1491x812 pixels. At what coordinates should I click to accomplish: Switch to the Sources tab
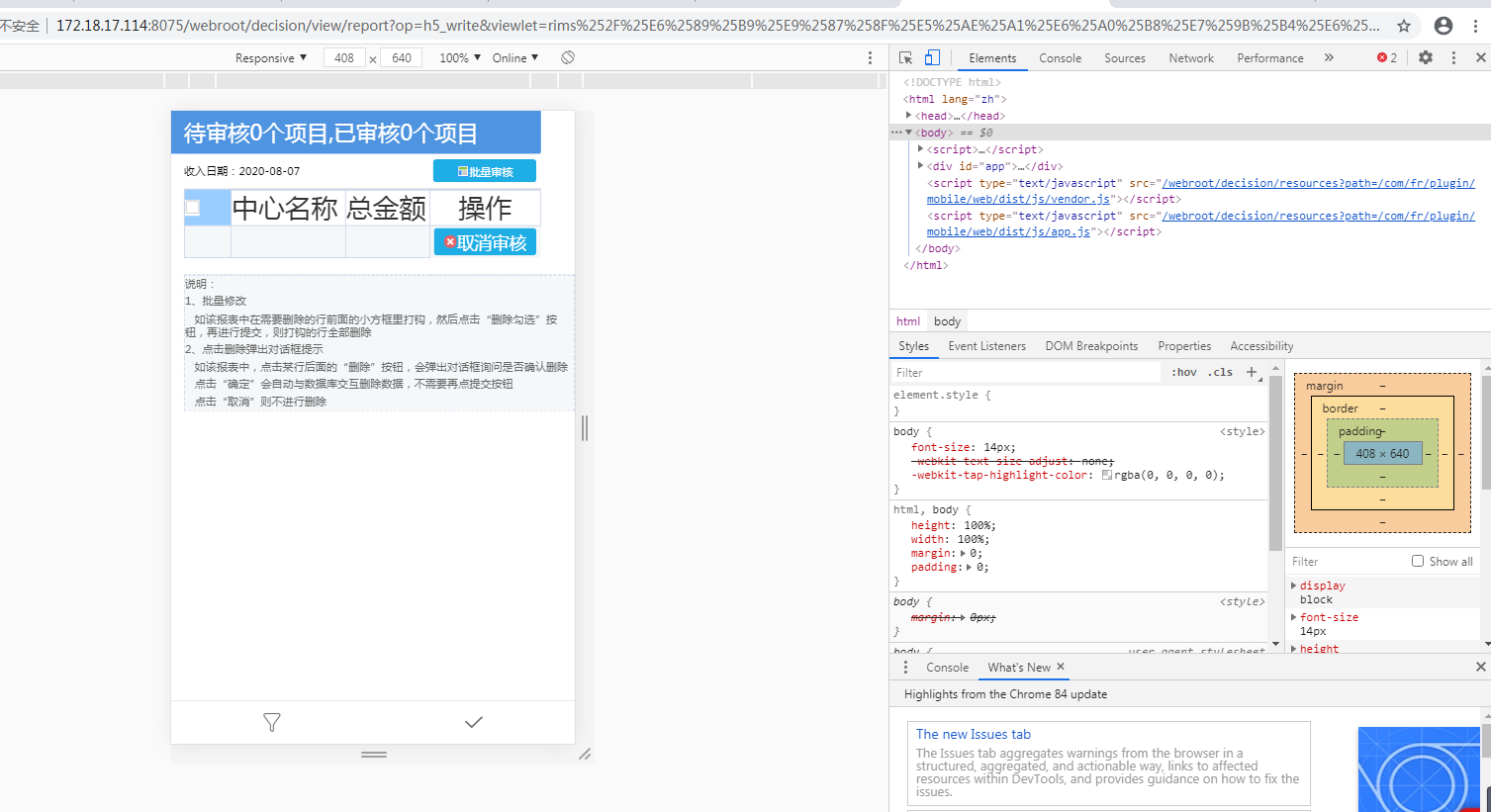pos(1125,58)
